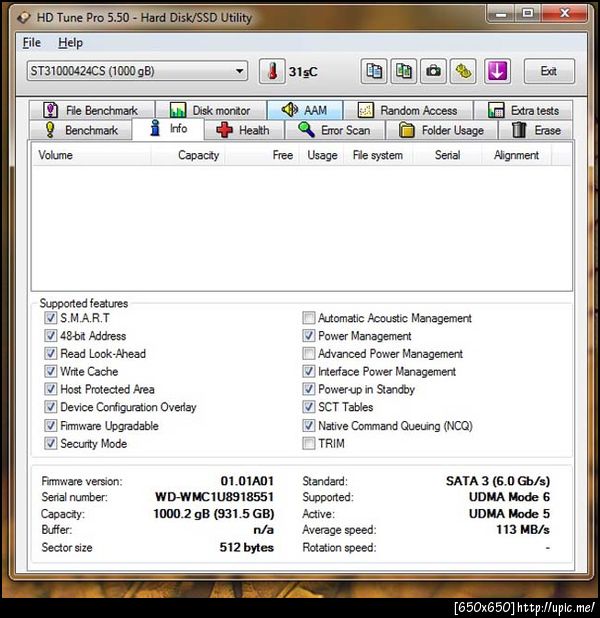Click the UDMA Mode 5 active value
The width and height of the screenshot is (600, 618).
[x=509, y=514]
